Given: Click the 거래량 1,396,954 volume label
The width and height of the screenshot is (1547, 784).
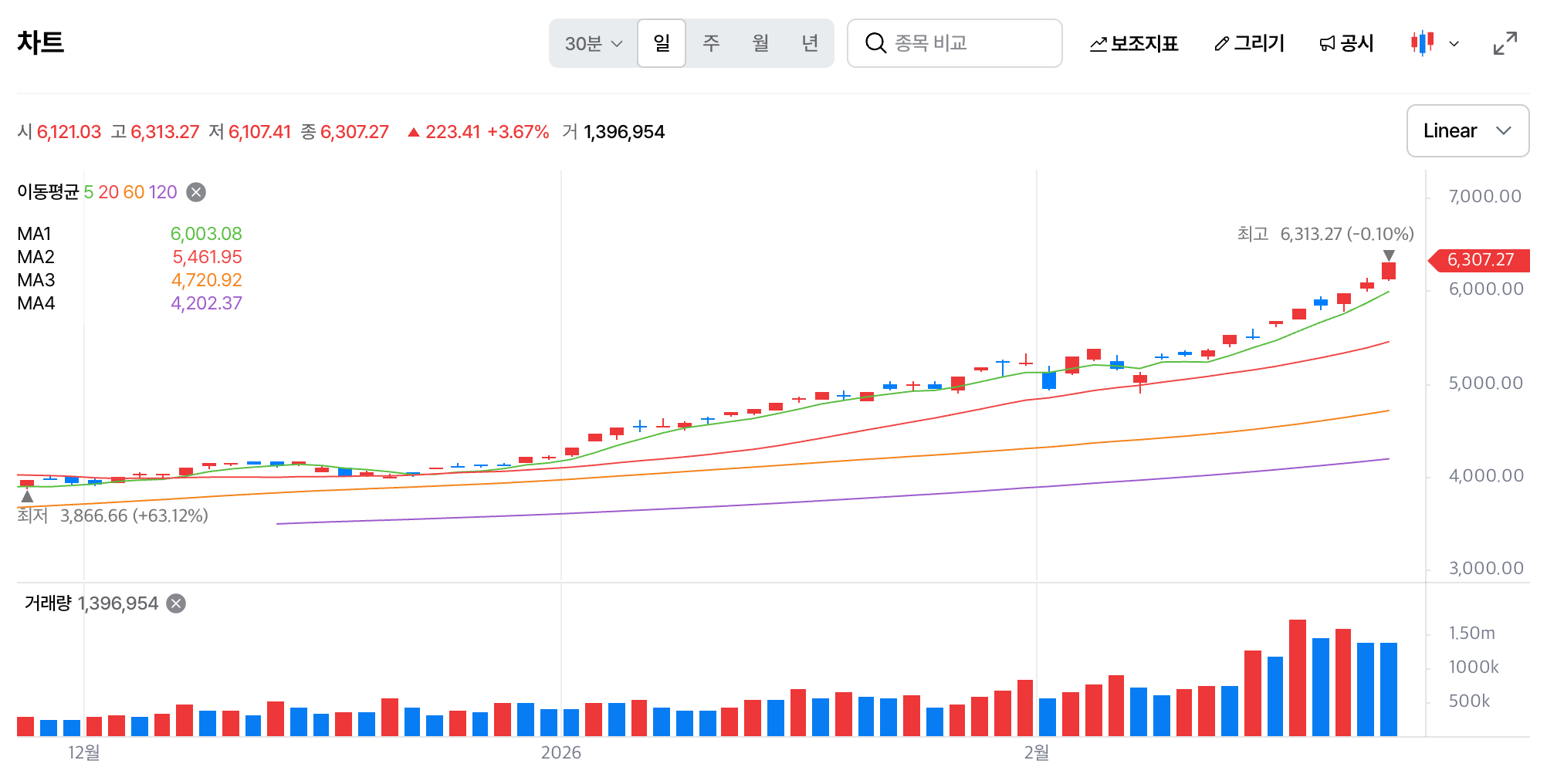Looking at the screenshot, I should pyautogui.click(x=91, y=603).
